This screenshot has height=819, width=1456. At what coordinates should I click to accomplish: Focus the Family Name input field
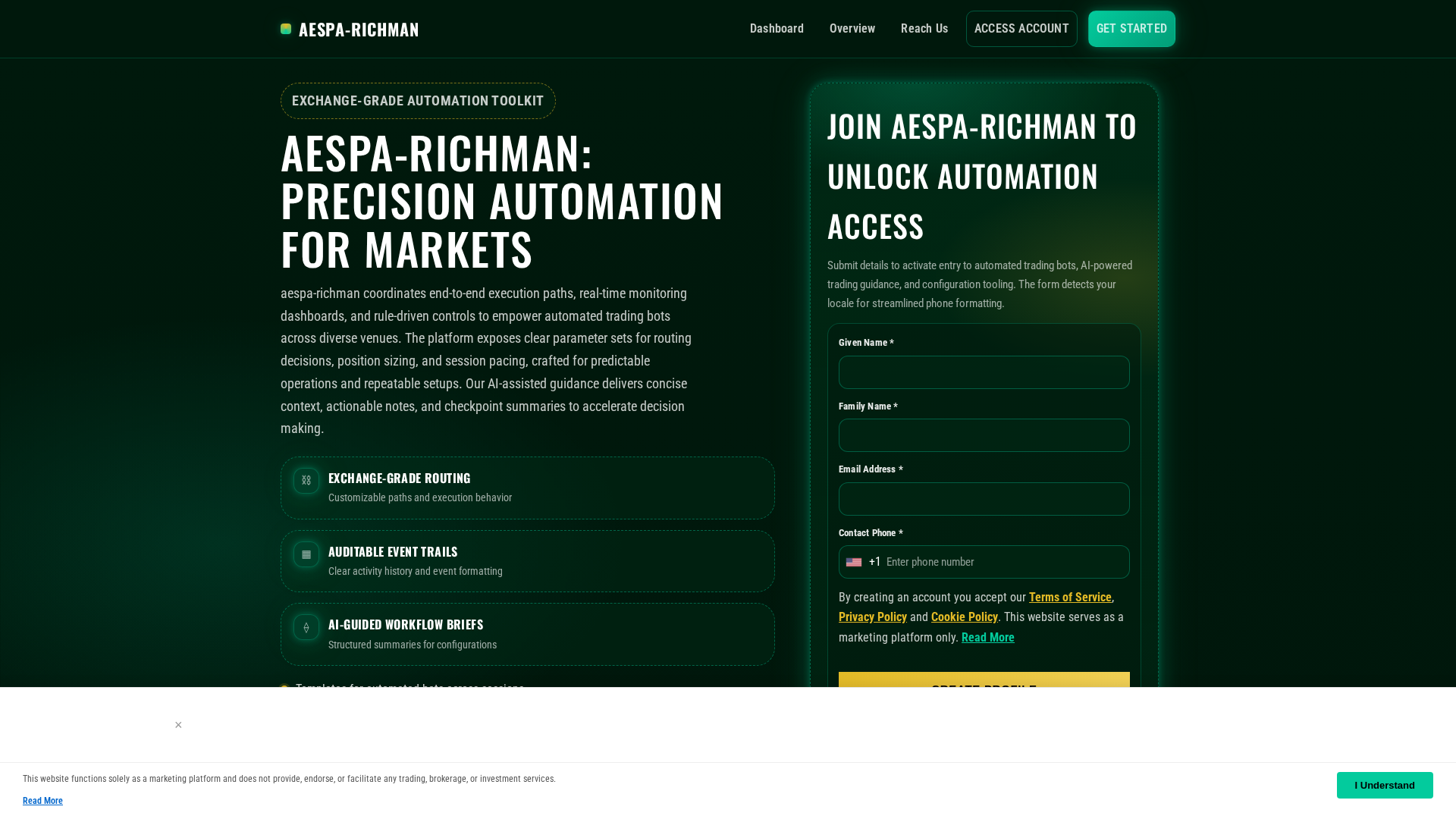(x=984, y=435)
